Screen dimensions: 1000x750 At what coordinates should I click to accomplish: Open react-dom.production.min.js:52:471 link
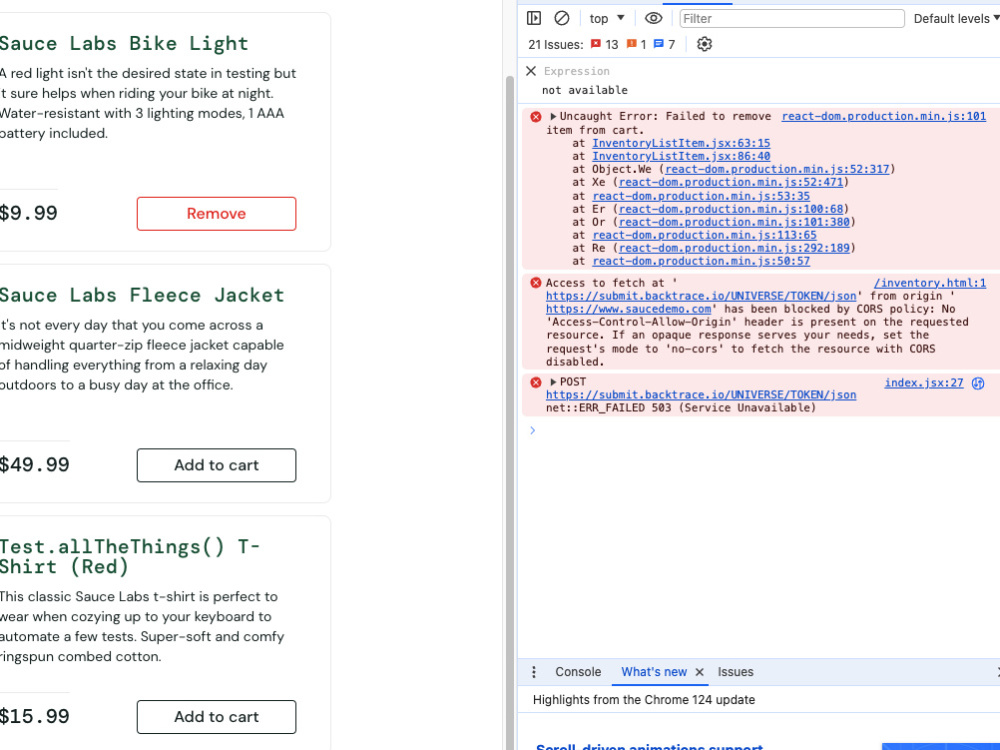tap(731, 182)
